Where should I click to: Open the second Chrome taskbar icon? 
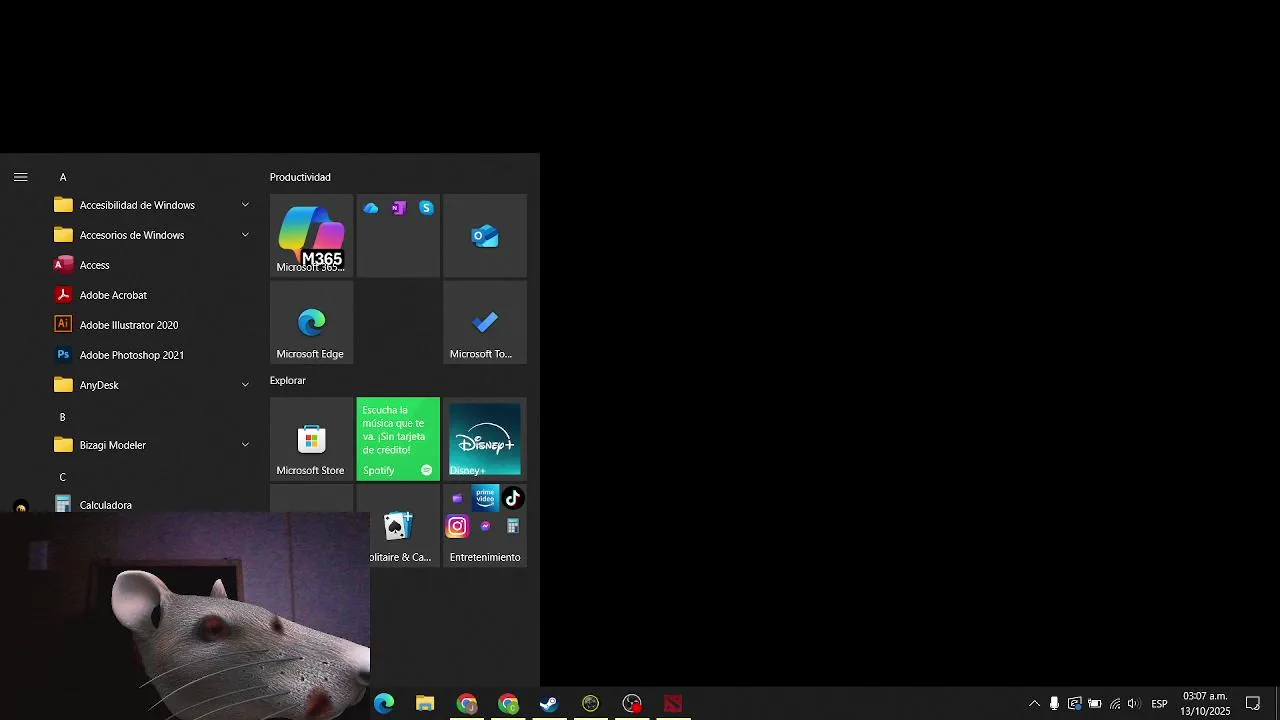pyautogui.click(x=508, y=704)
